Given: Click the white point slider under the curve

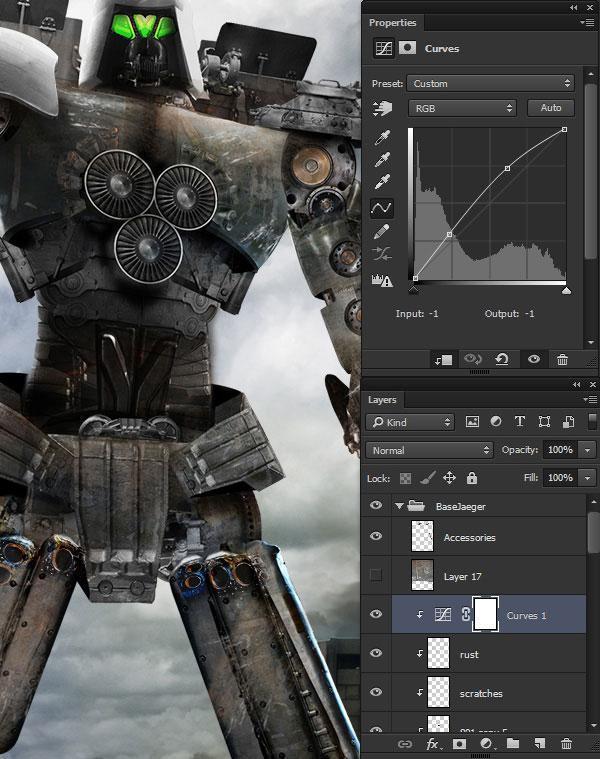Looking at the screenshot, I should coord(566,291).
